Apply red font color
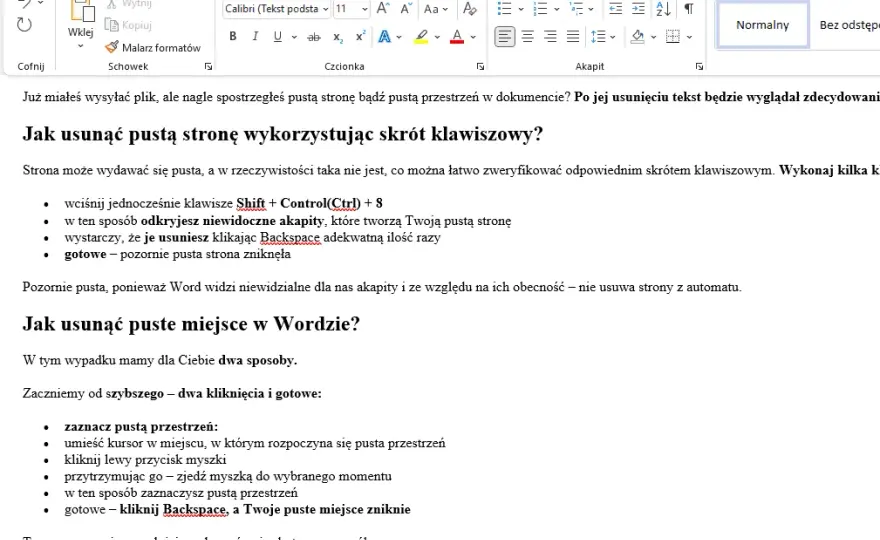This screenshot has width=880, height=540. 457,37
